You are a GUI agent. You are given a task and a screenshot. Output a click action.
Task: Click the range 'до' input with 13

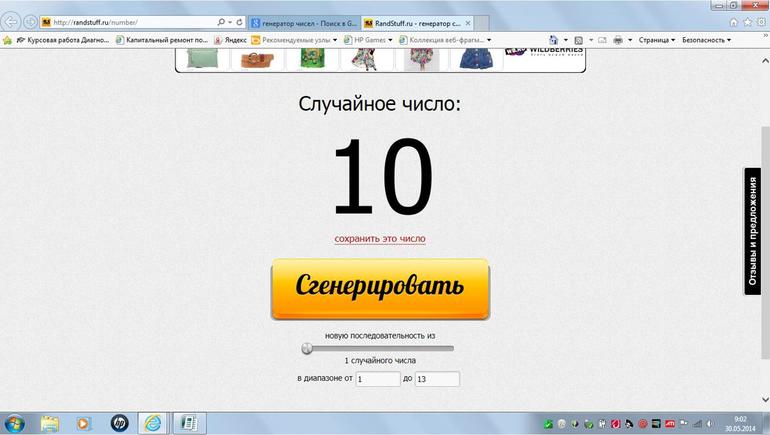[438, 379]
